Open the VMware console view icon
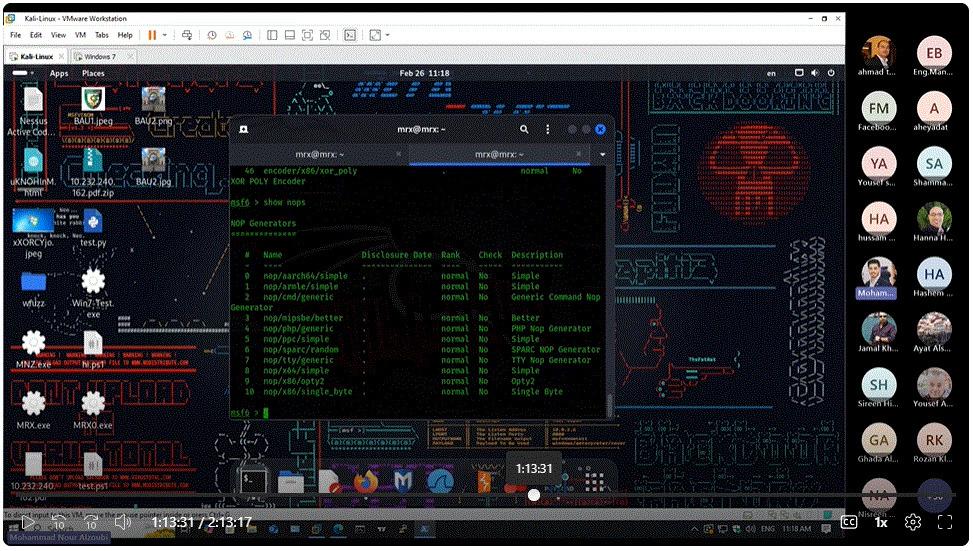 (350, 35)
